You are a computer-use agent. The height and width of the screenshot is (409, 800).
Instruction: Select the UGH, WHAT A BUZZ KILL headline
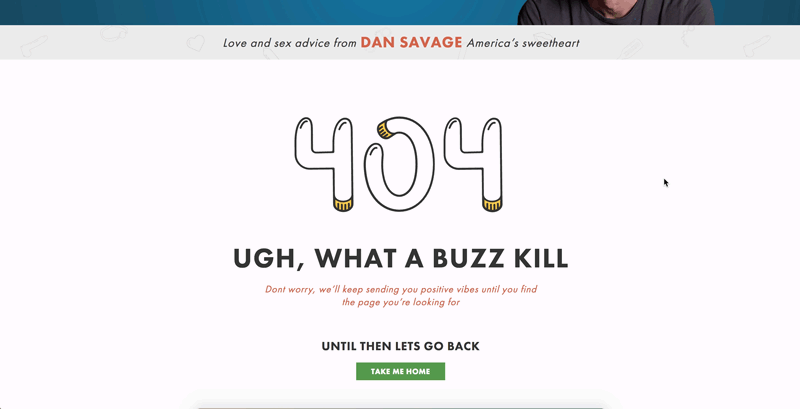coord(401,258)
